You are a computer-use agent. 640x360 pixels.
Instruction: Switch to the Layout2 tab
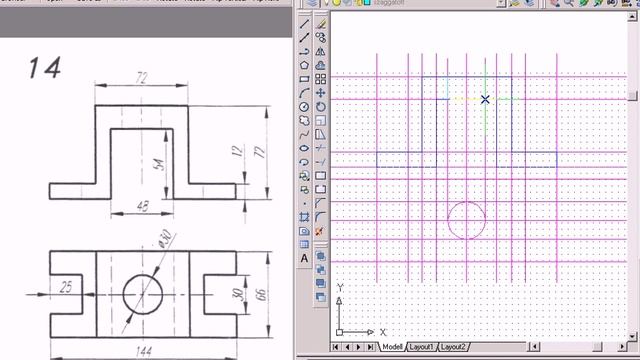tap(453, 347)
